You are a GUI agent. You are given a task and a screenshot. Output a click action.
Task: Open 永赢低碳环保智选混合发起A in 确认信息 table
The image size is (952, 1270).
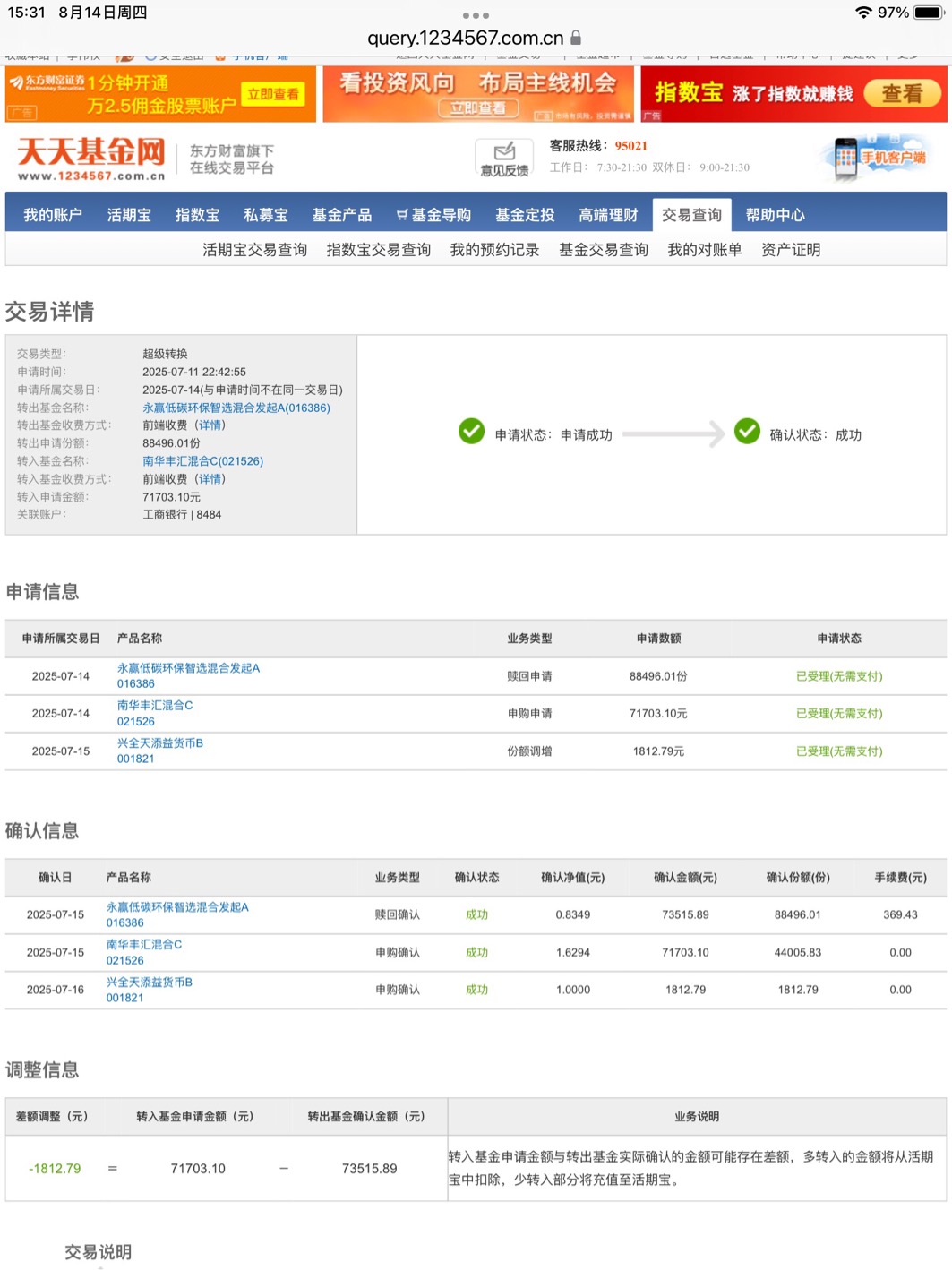(177, 907)
